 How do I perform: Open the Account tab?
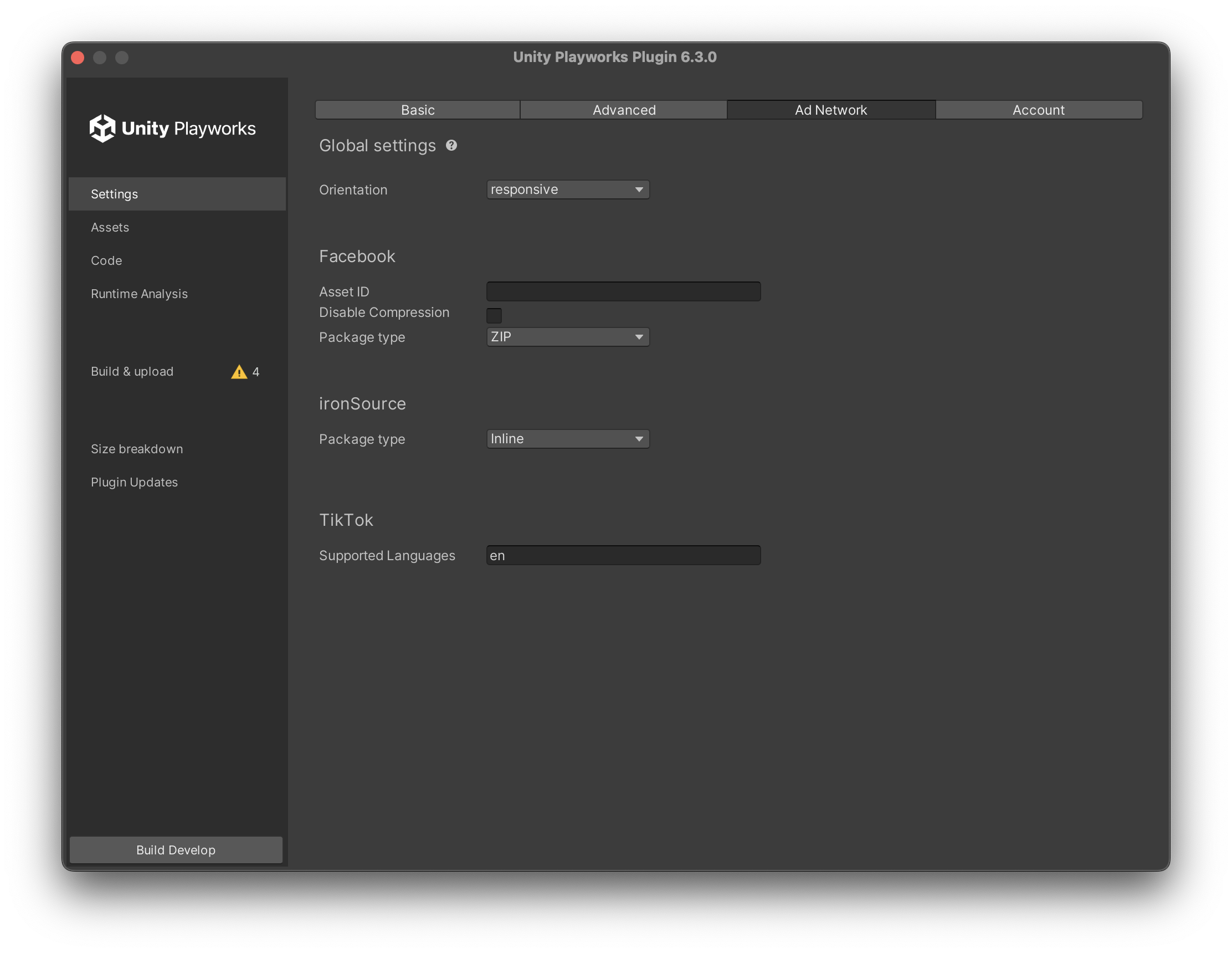[x=1039, y=110]
